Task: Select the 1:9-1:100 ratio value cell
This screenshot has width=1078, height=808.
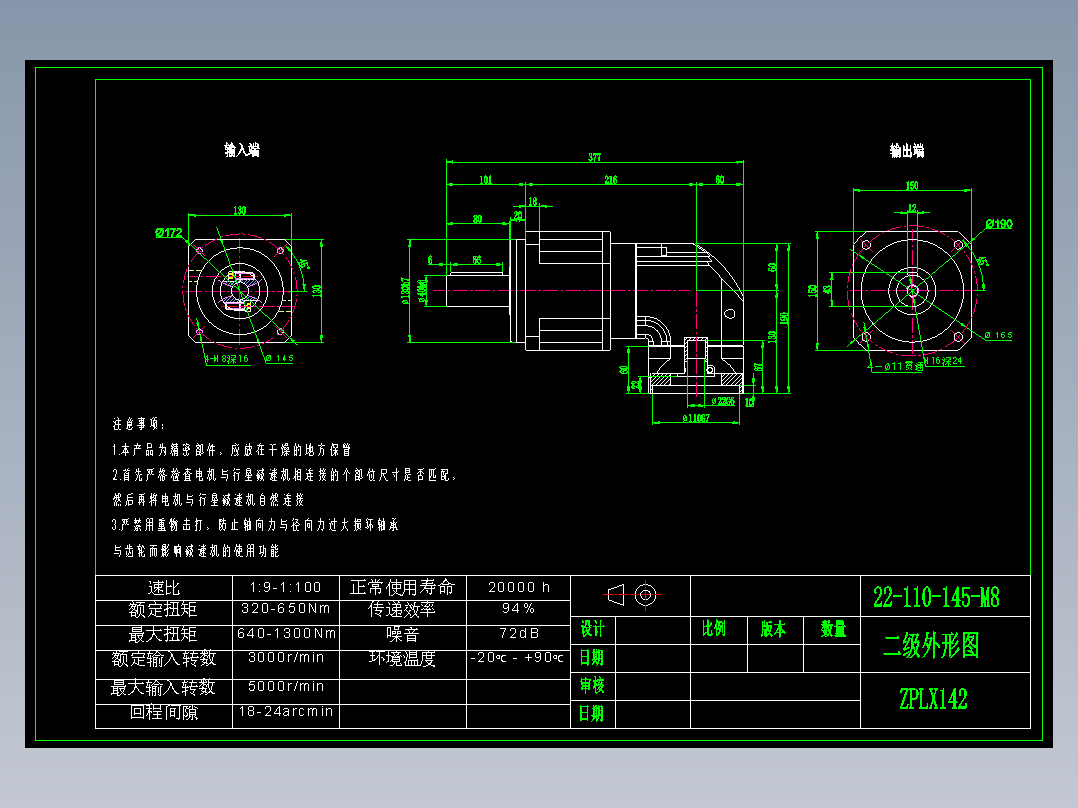Action: click(x=286, y=587)
